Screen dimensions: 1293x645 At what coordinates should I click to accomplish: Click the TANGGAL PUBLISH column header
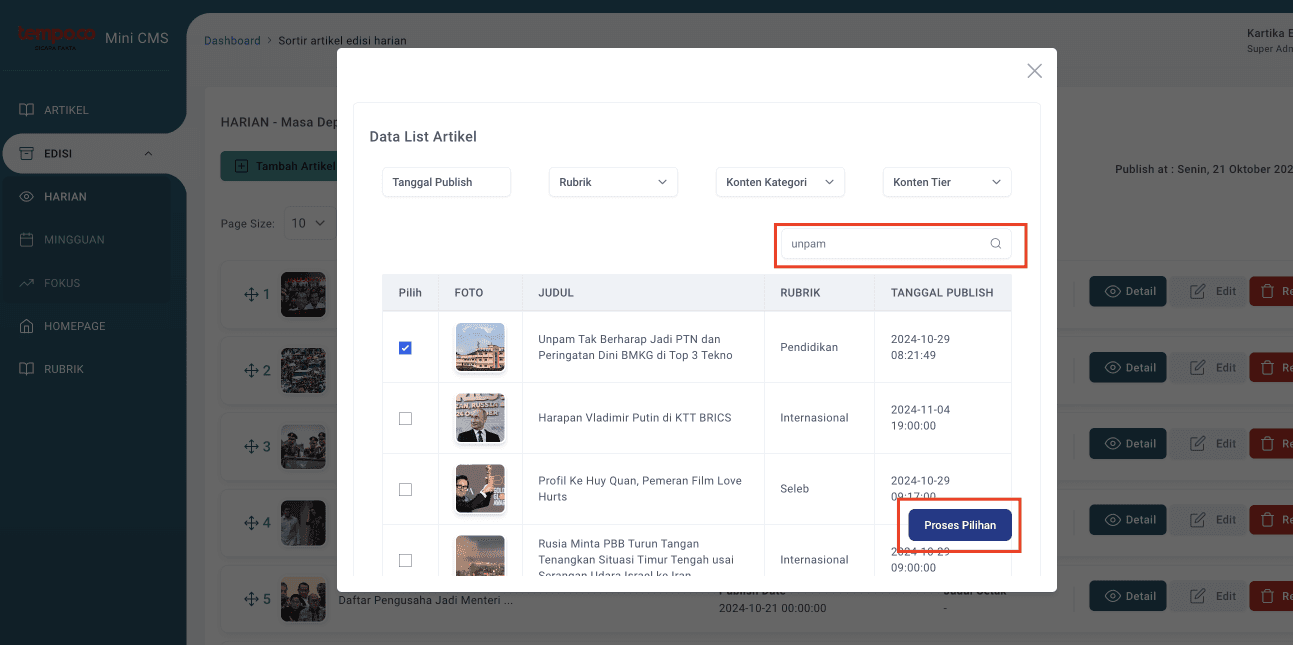click(x=942, y=293)
